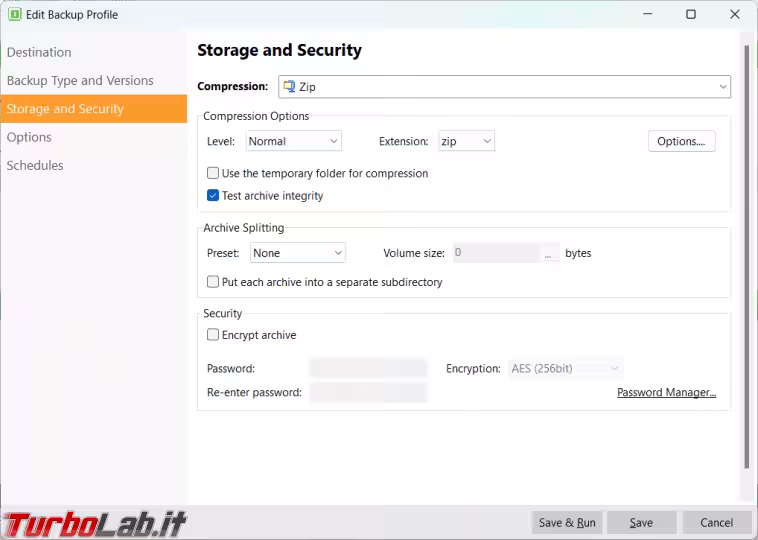
Task: Click the Edit Backup Profile app icon
Action: 15,15
